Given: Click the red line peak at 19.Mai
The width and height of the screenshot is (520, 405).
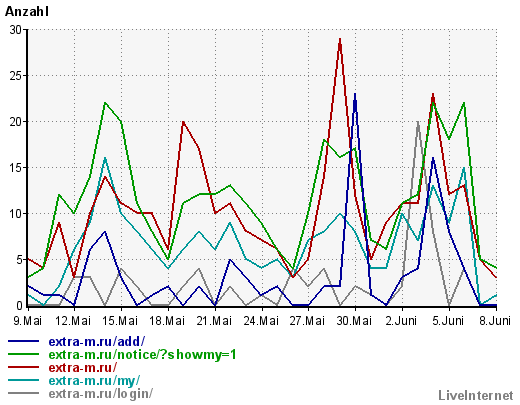Looking at the screenshot, I should pos(183,122).
